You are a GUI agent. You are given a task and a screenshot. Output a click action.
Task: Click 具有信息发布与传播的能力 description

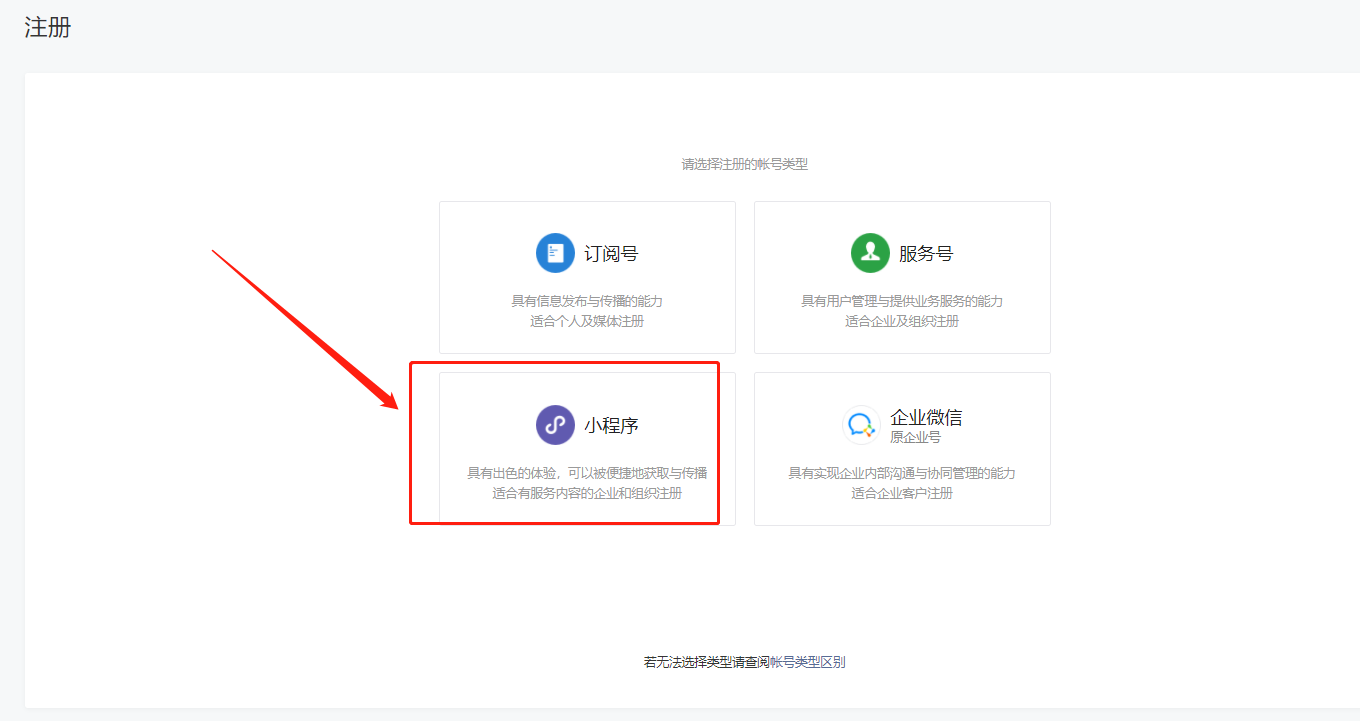coord(587,301)
